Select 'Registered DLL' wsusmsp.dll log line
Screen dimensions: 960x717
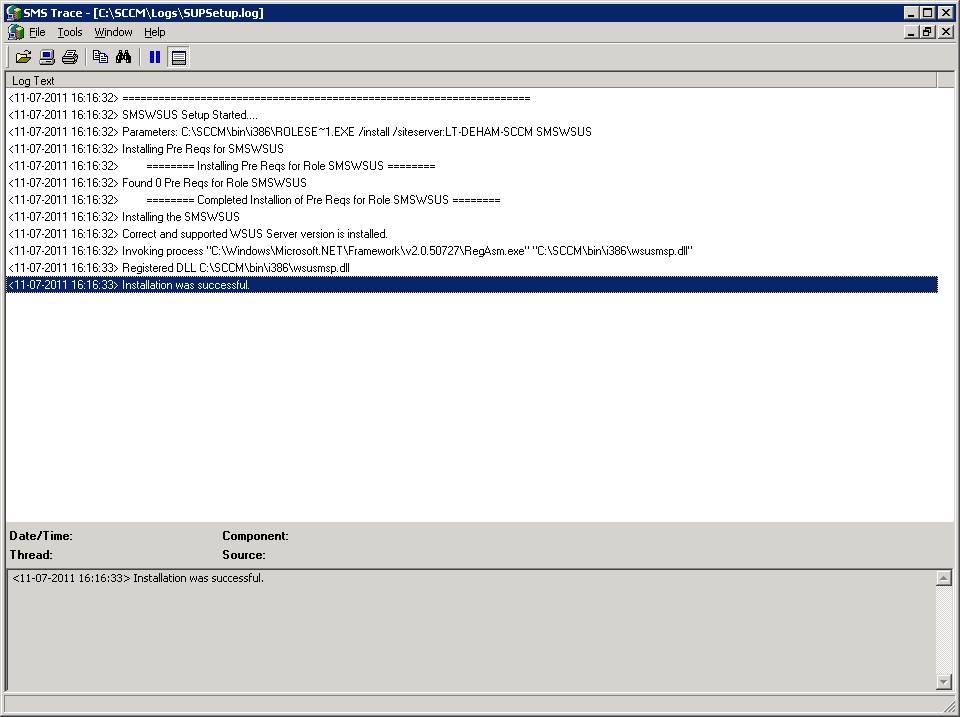point(471,268)
